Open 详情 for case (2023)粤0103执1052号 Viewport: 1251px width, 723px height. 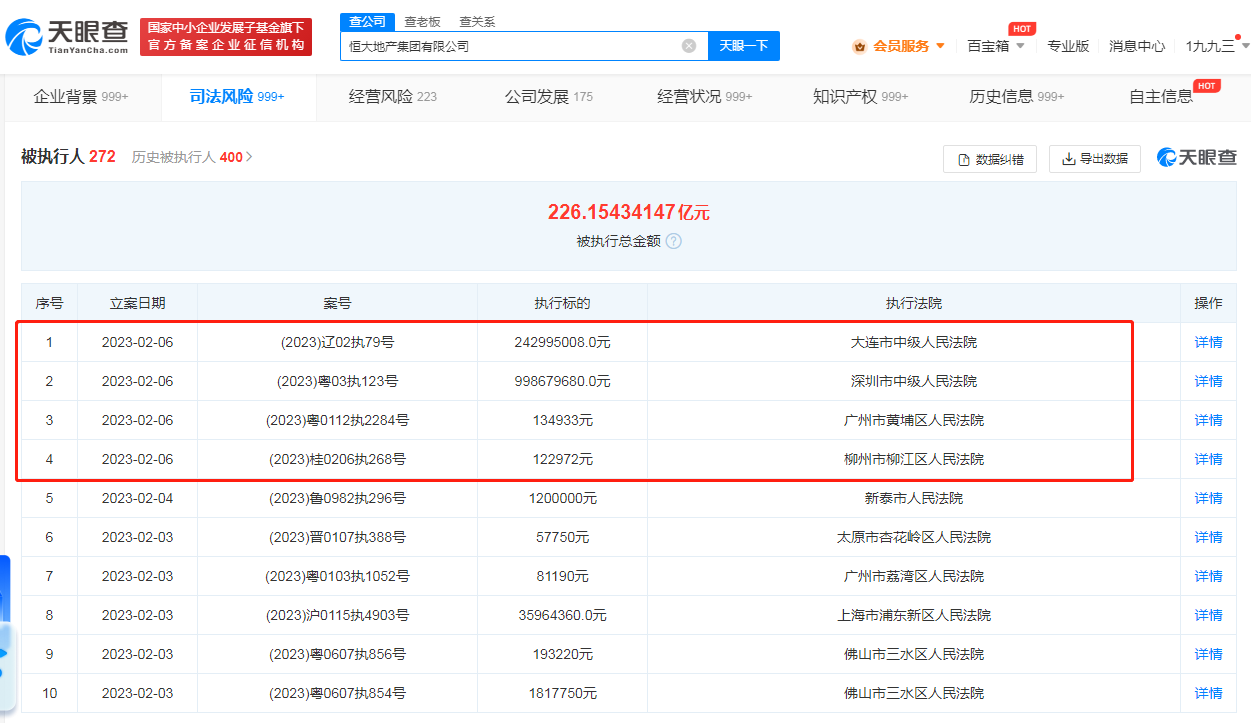point(1208,576)
